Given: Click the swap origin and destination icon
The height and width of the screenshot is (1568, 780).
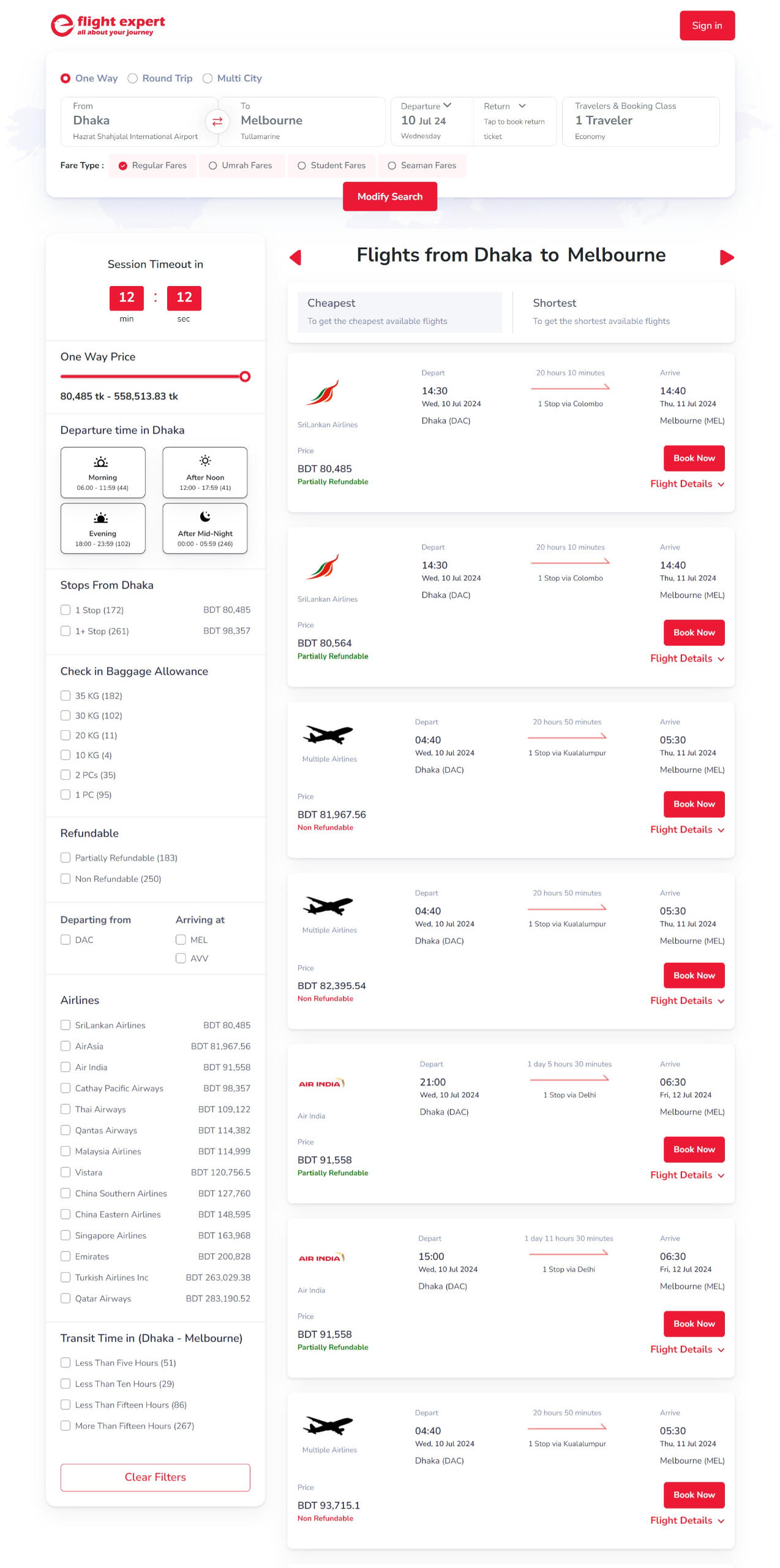Looking at the screenshot, I should click(217, 122).
